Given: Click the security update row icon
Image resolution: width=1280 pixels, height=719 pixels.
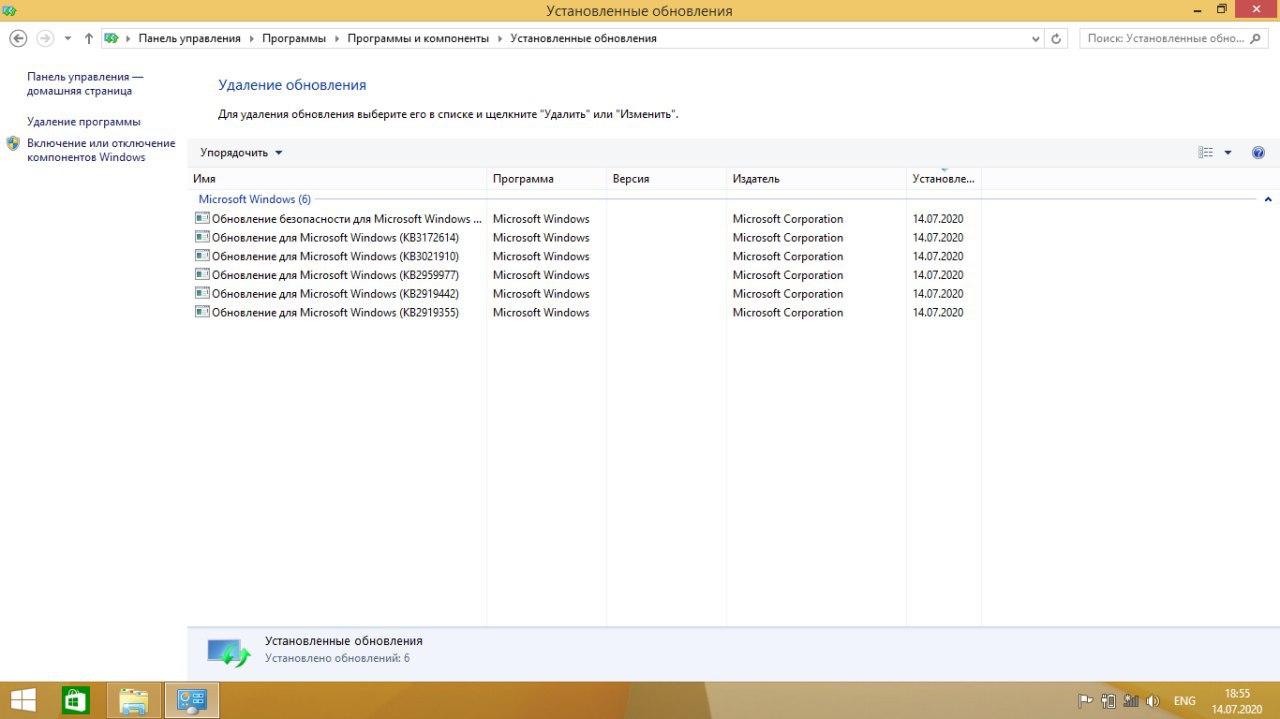Looking at the screenshot, I should click(x=202, y=218).
